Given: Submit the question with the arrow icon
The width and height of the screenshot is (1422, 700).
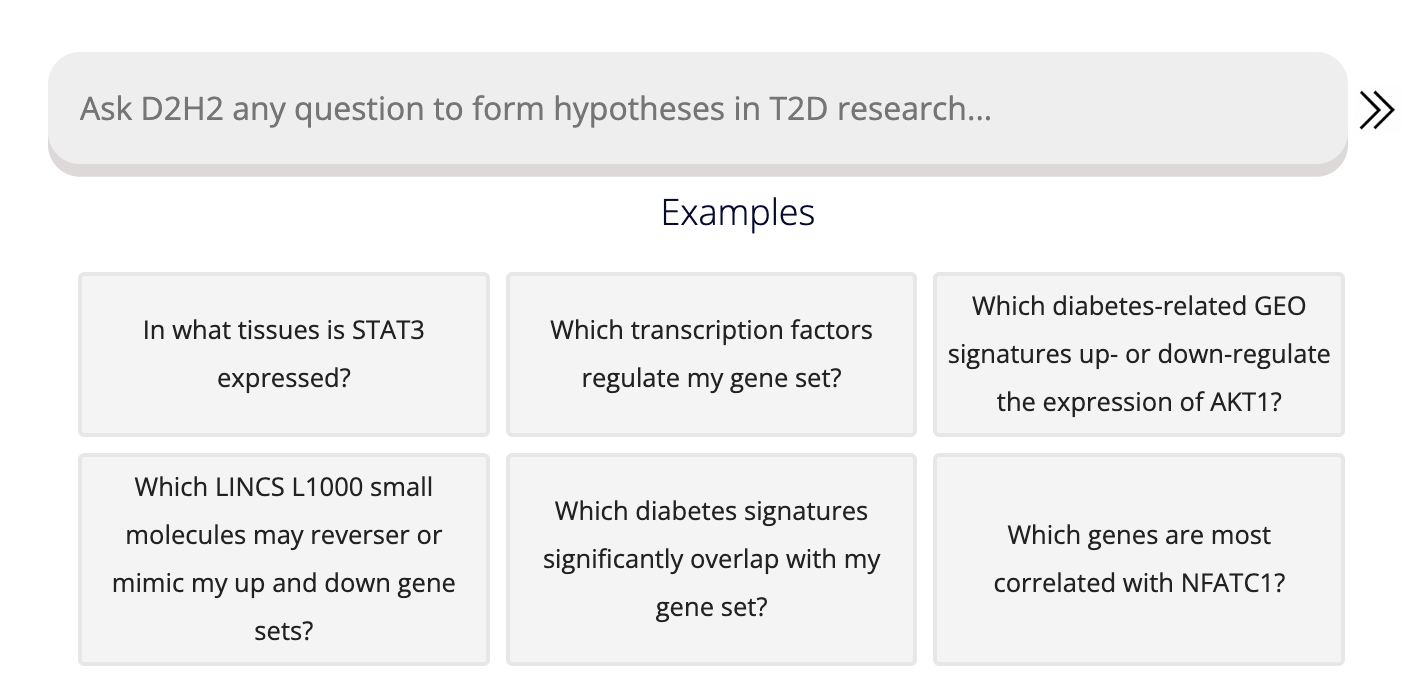Looking at the screenshot, I should (1377, 110).
